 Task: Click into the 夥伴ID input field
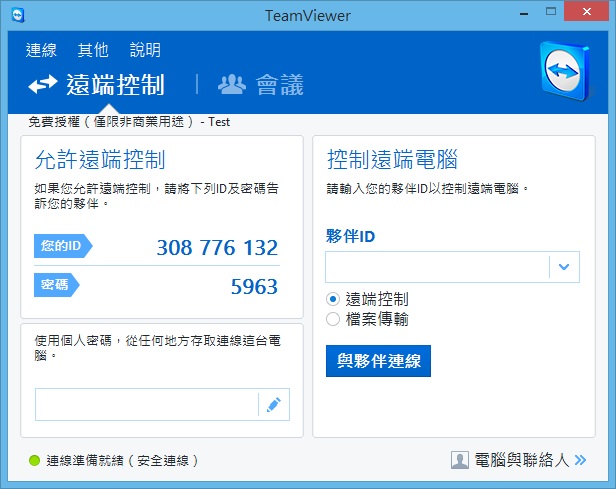click(437, 267)
